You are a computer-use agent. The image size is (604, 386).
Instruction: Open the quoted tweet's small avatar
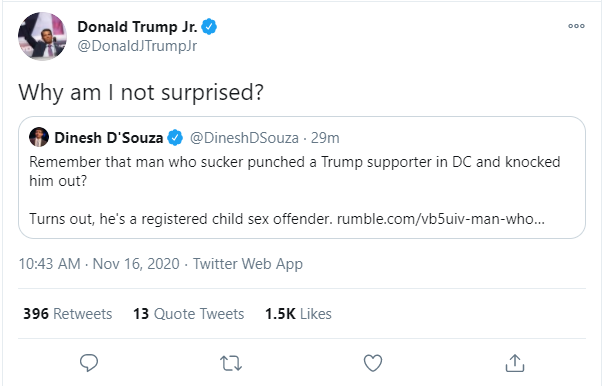pyautogui.click(x=39, y=137)
